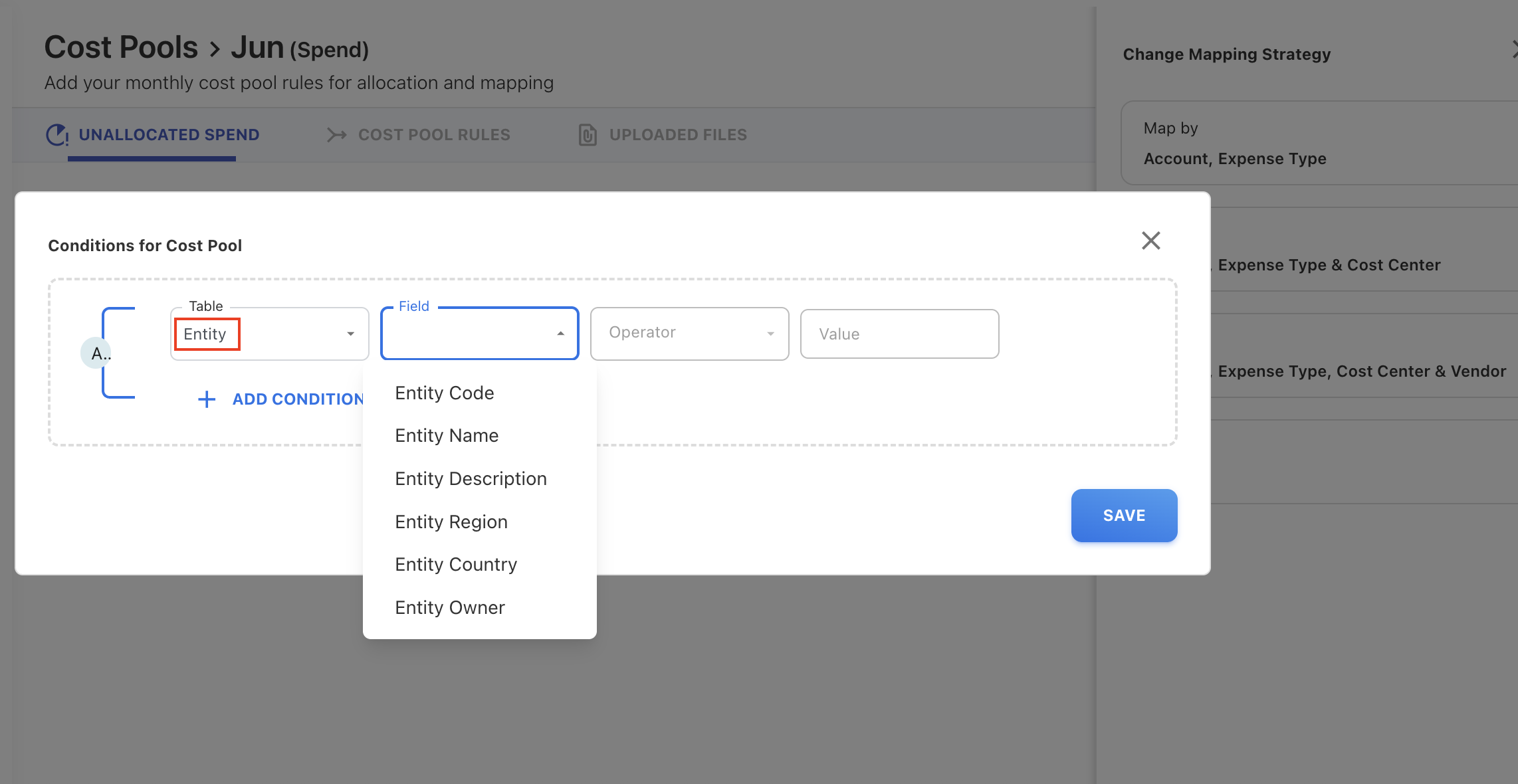The image size is (1518, 784).
Task: Click the Uploaded Files document icon
Action: (x=588, y=135)
